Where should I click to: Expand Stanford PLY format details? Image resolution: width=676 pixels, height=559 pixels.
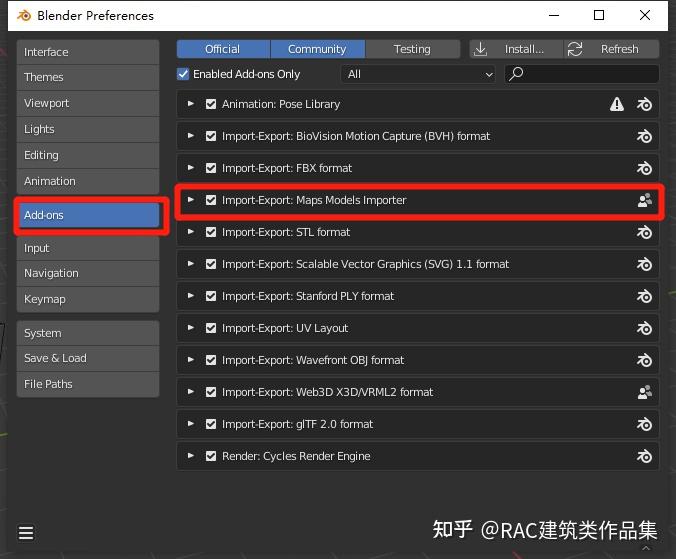[191, 296]
